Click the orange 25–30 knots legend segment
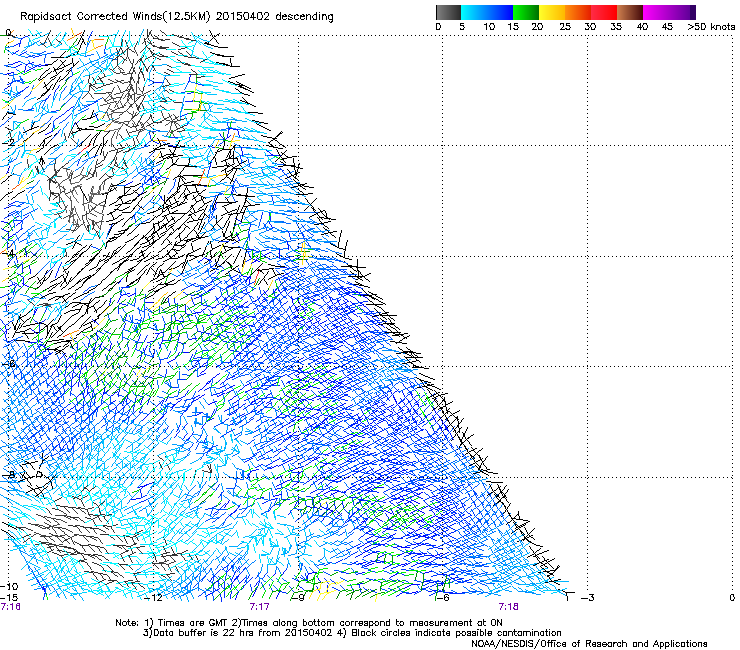740x650 pixels. [578, 12]
